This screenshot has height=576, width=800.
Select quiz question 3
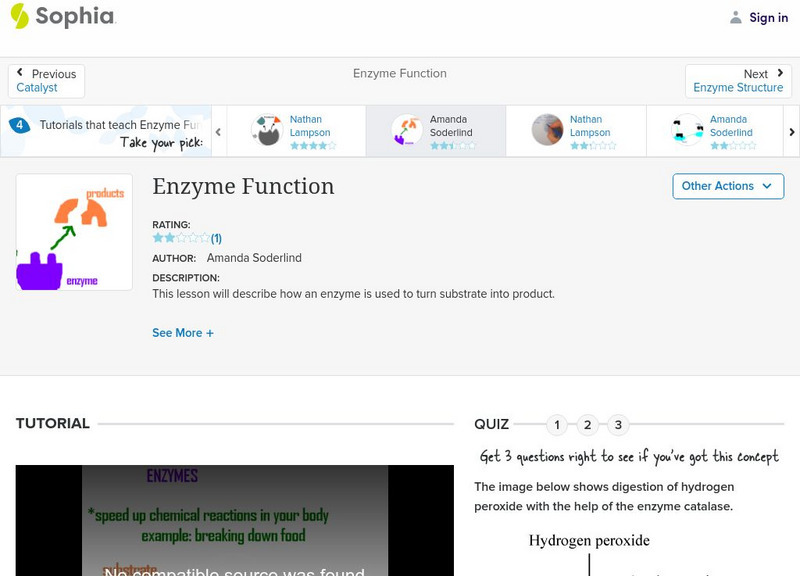(x=618, y=425)
